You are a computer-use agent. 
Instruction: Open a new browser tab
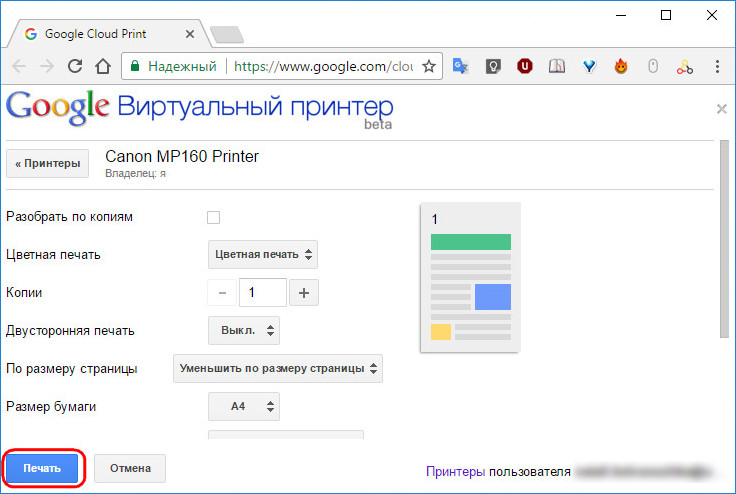(227, 35)
